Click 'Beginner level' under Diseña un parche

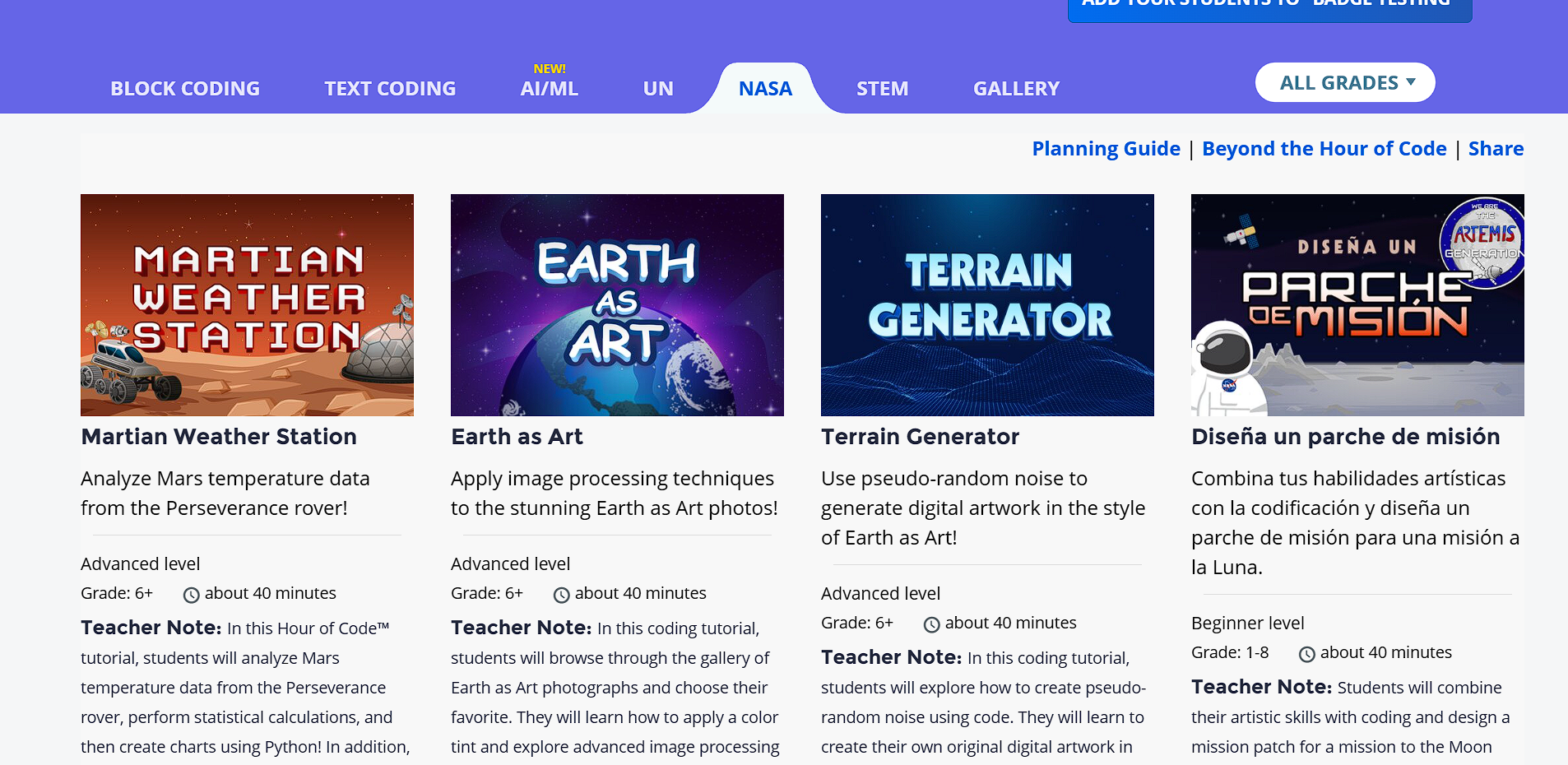[1248, 623]
